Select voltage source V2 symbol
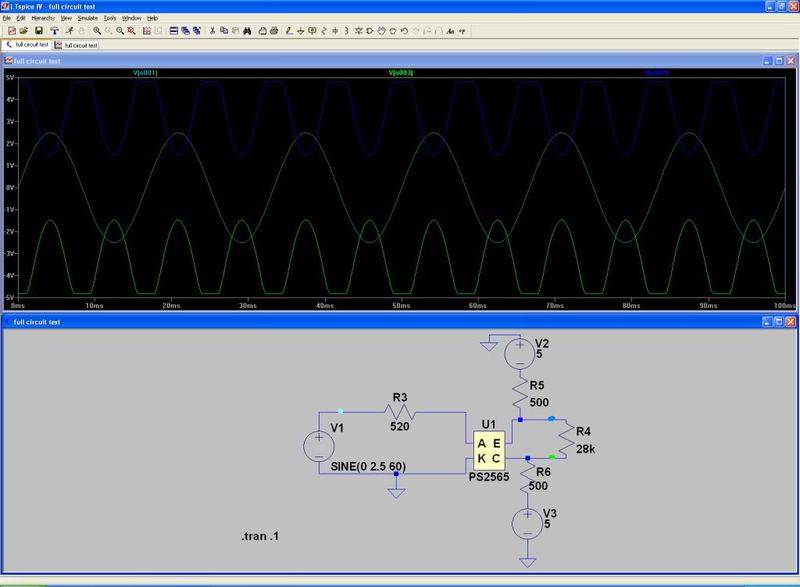 coord(519,353)
